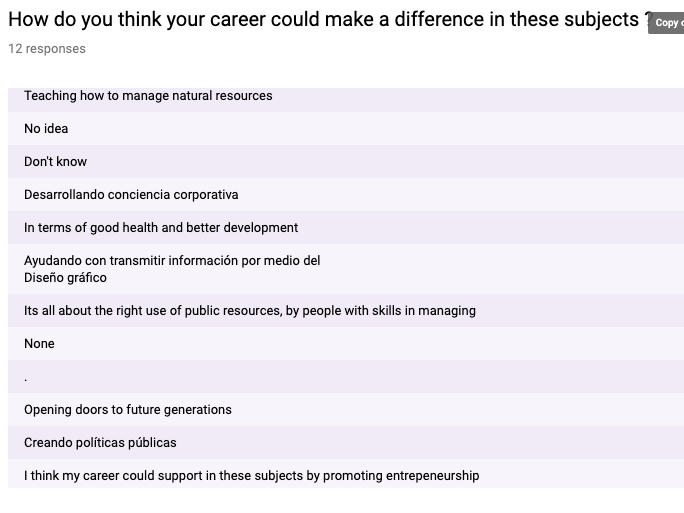The height and width of the screenshot is (513, 684).
Task: Click the "Diseño gráfico" line of text
Action: point(65,278)
